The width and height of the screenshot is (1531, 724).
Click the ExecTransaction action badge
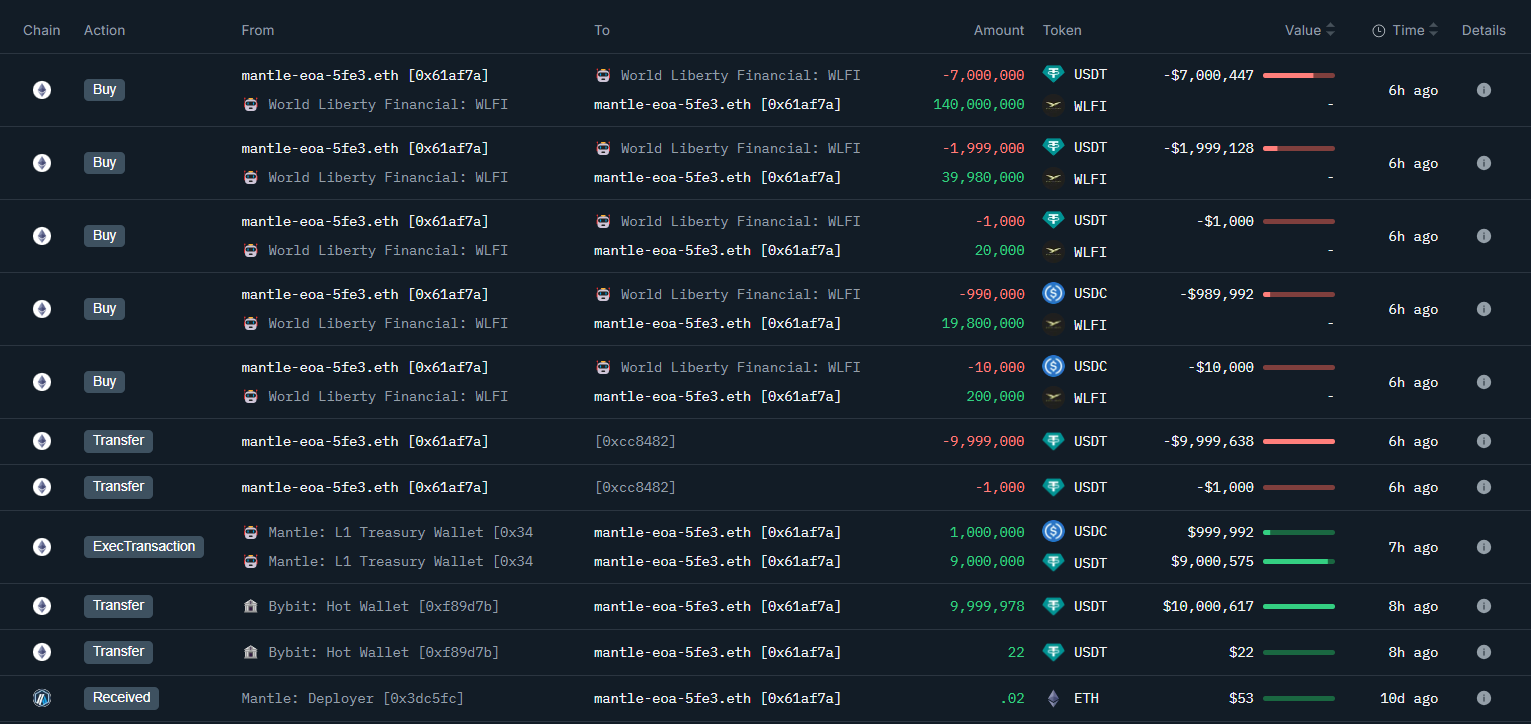pos(143,547)
